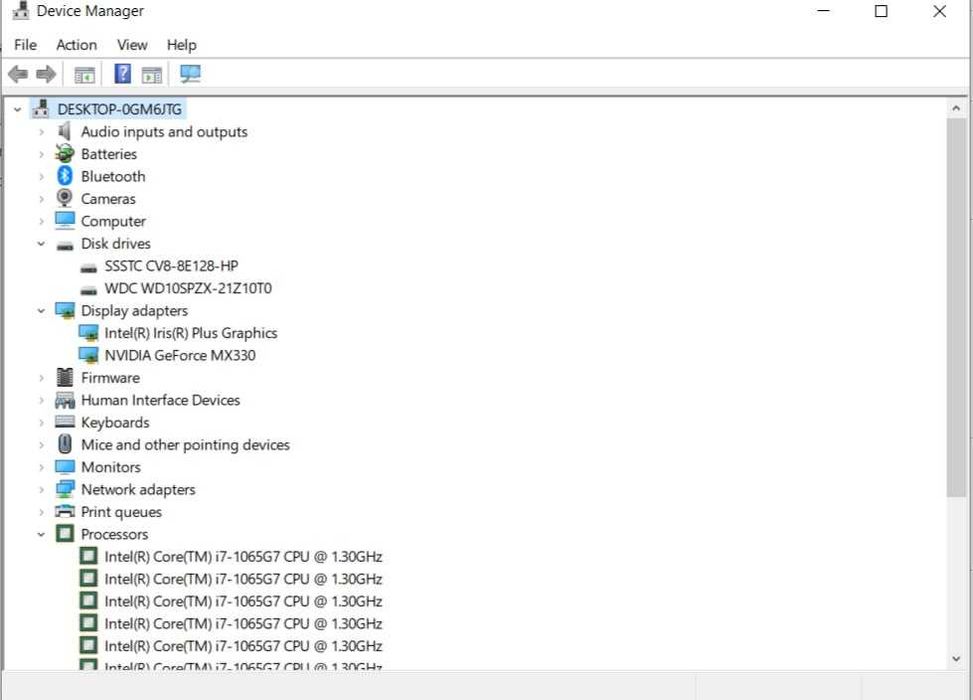Click the Monitors category icon

65,467
